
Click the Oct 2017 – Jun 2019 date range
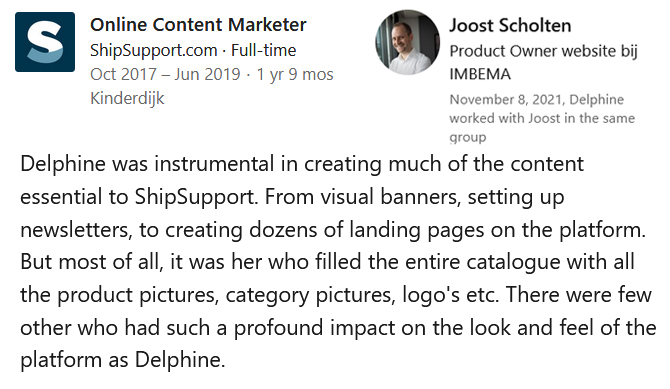pyautogui.click(x=165, y=74)
